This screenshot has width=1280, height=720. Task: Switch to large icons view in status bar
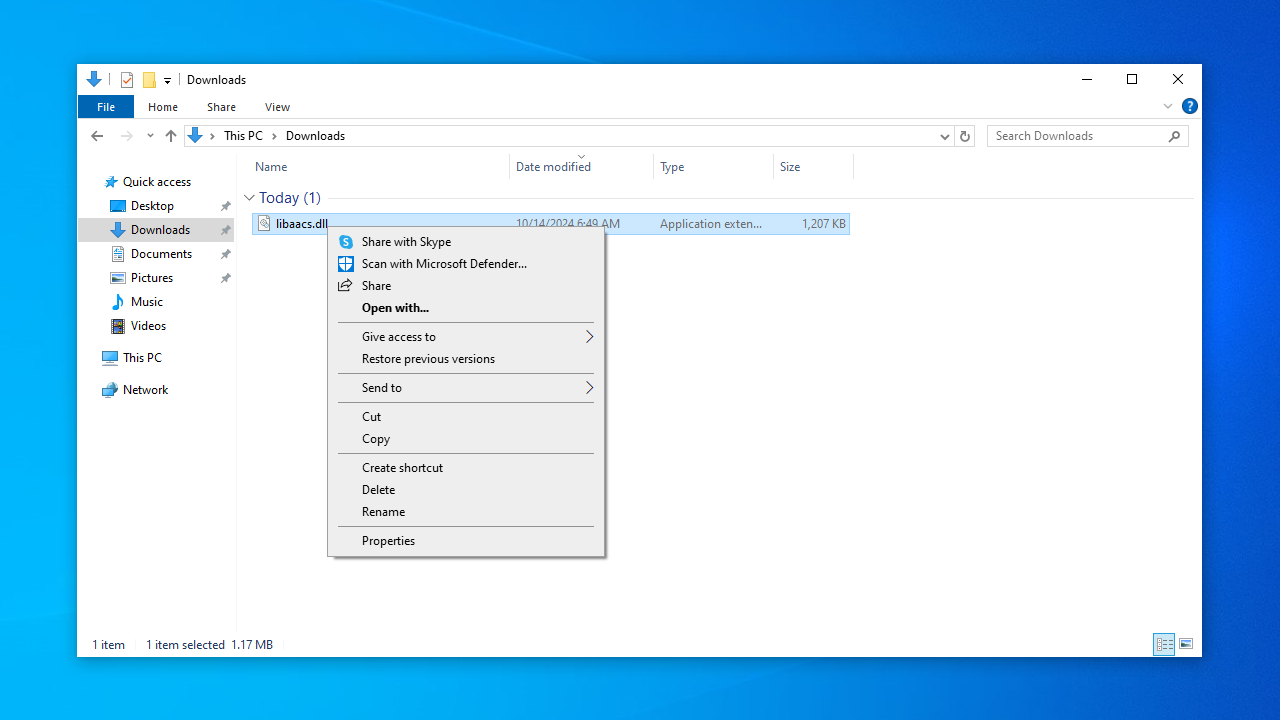click(x=1186, y=644)
